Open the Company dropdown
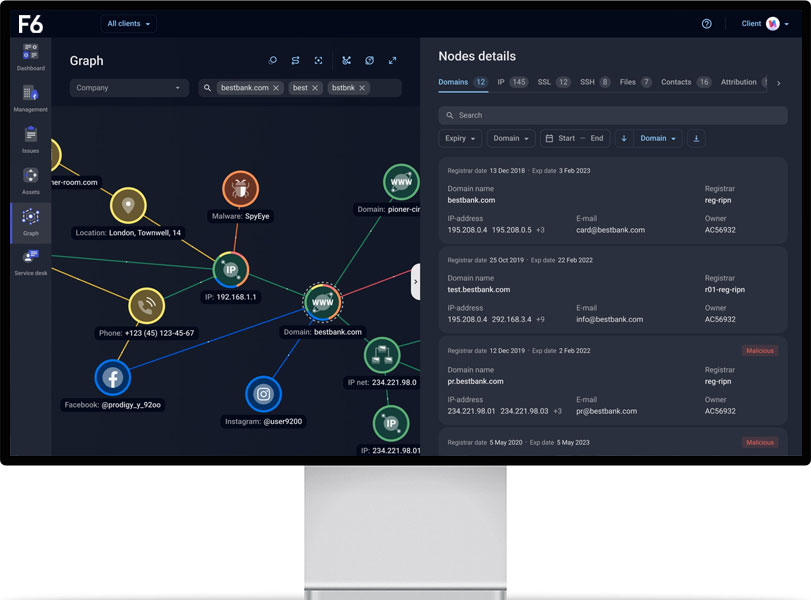811x600 pixels. tap(129, 88)
